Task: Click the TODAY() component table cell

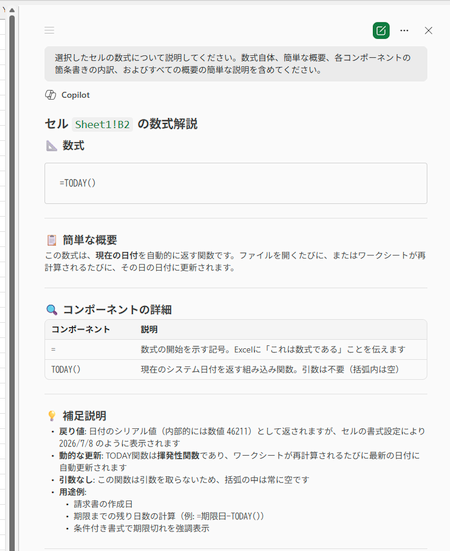Action: click(x=66, y=369)
